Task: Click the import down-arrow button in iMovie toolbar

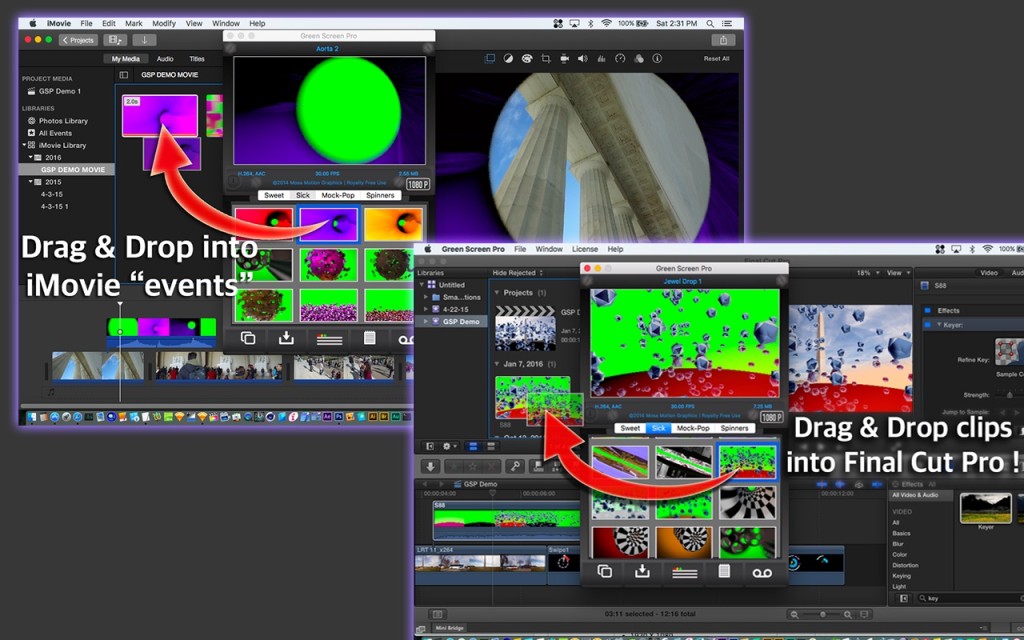Action: tap(144, 40)
